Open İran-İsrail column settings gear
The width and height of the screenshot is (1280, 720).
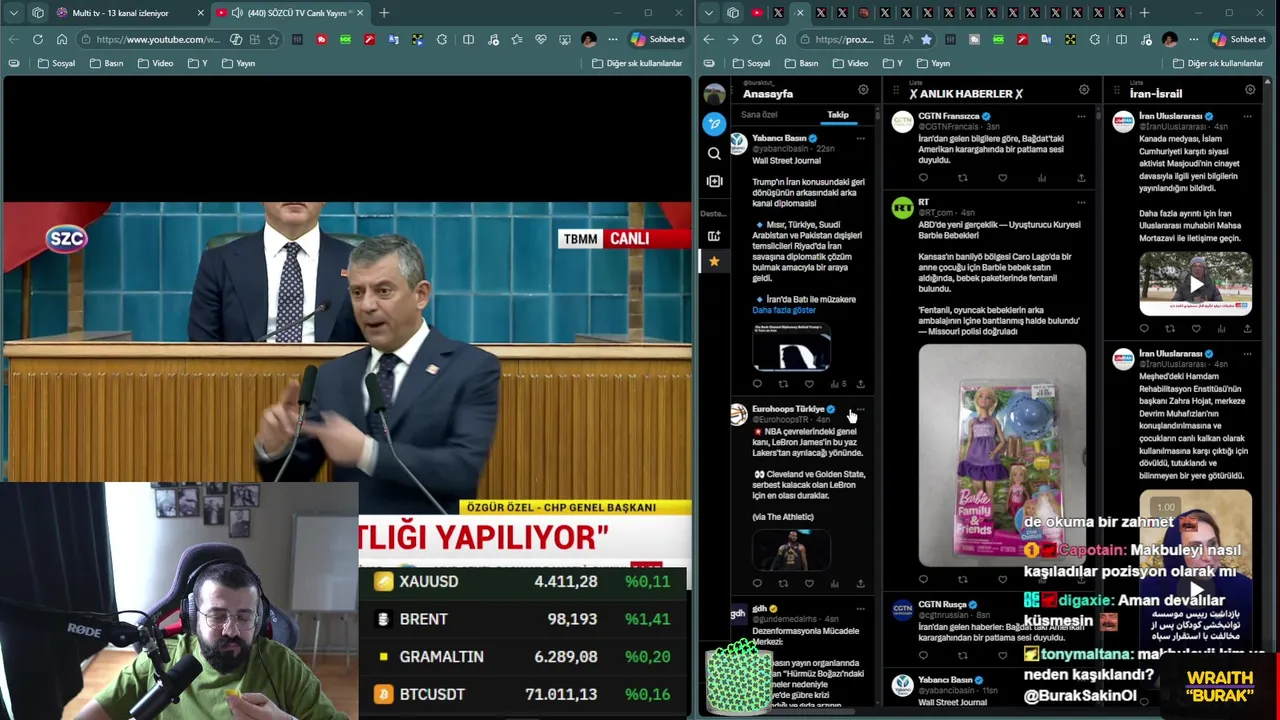pyautogui.click(x=1250, y=90)
